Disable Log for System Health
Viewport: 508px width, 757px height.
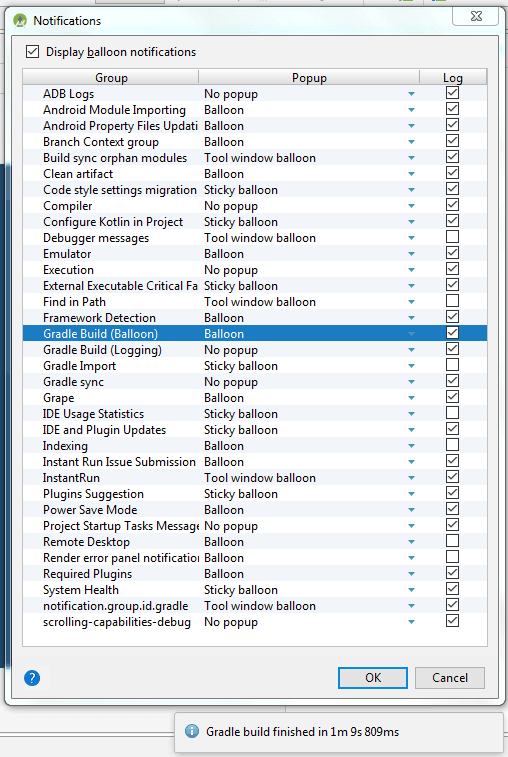(452, 589)
